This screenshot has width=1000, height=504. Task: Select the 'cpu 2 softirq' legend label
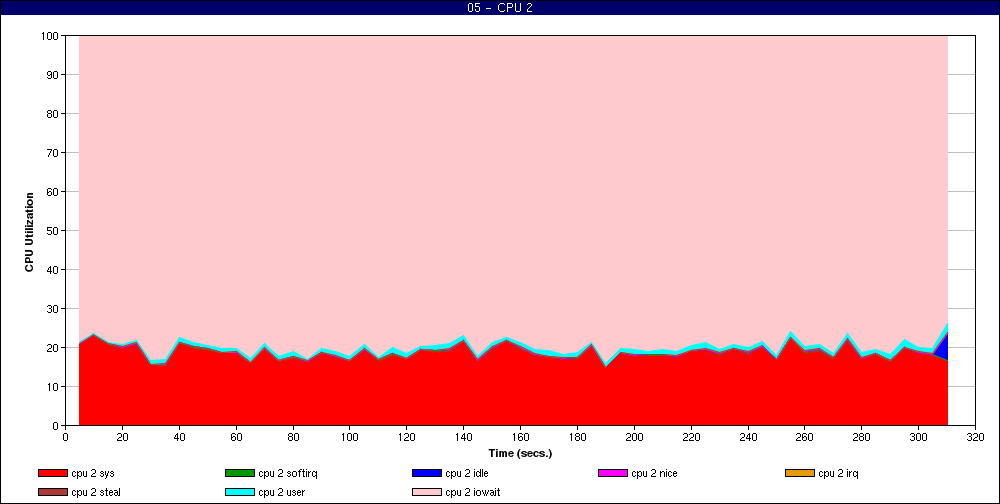288,473
